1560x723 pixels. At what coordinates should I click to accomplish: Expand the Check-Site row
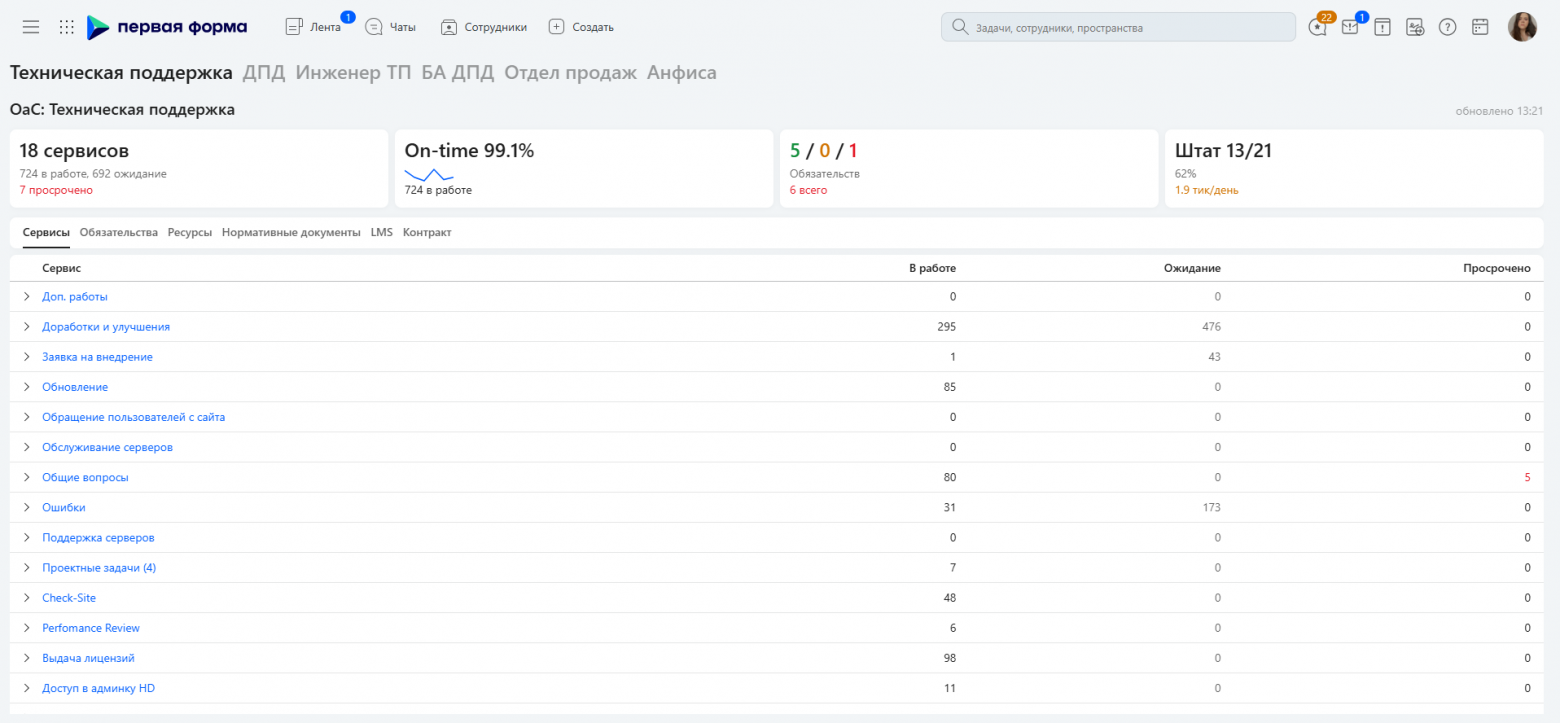click(x=27, y=598)
